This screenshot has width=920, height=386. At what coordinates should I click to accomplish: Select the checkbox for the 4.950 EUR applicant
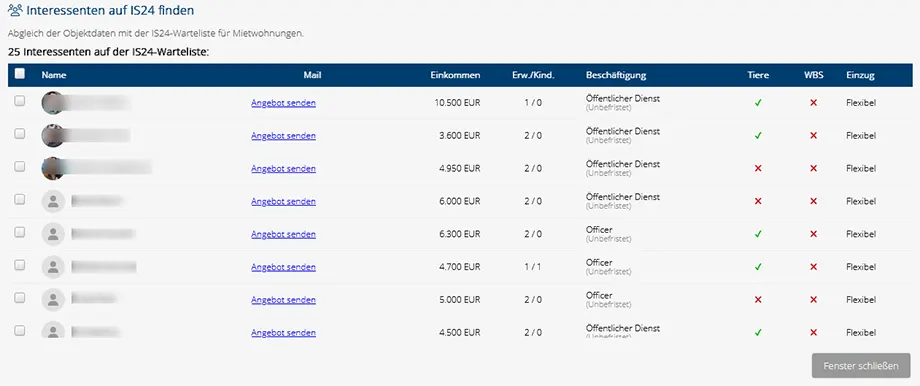(x=19, y=167)
